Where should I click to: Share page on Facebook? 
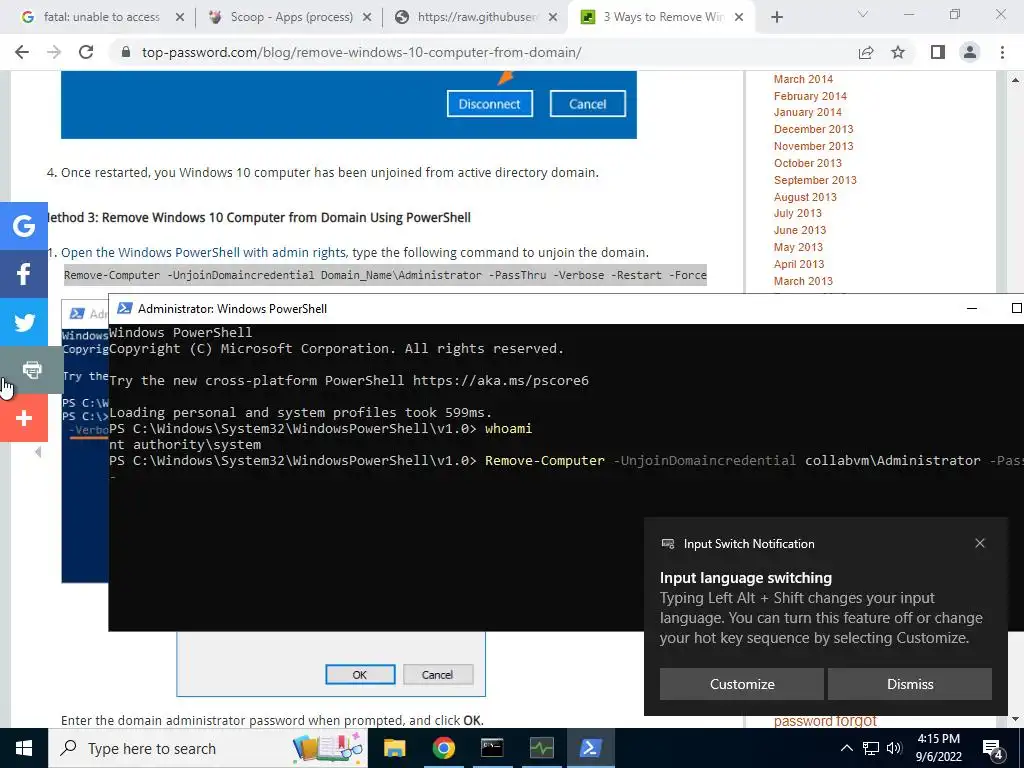24,274
